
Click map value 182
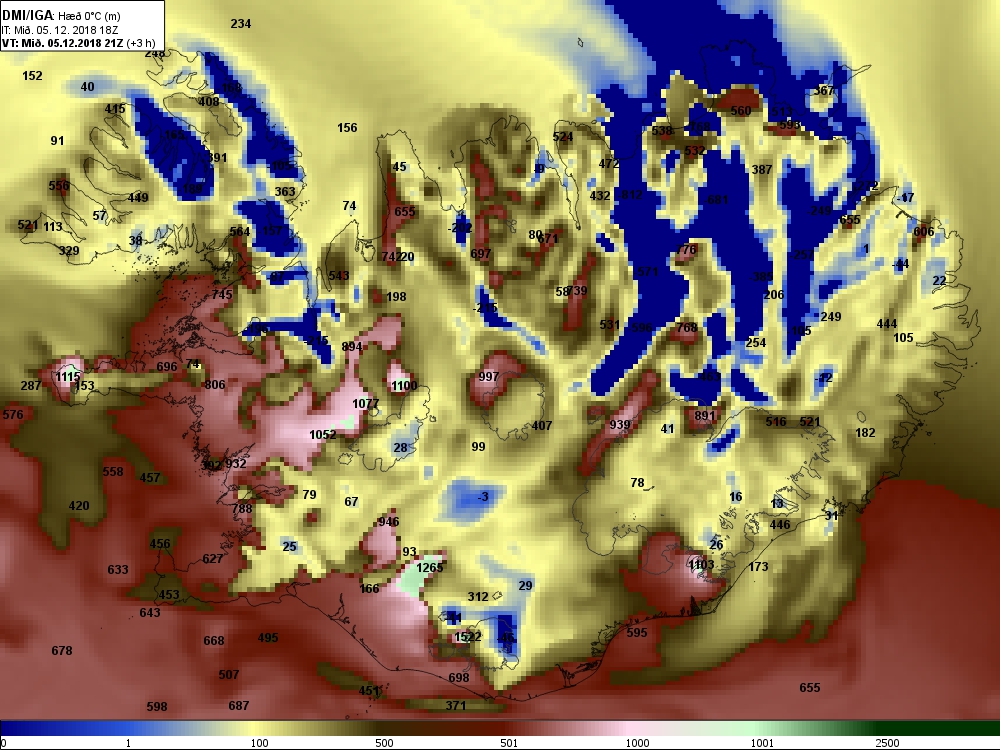coord(865,432)
